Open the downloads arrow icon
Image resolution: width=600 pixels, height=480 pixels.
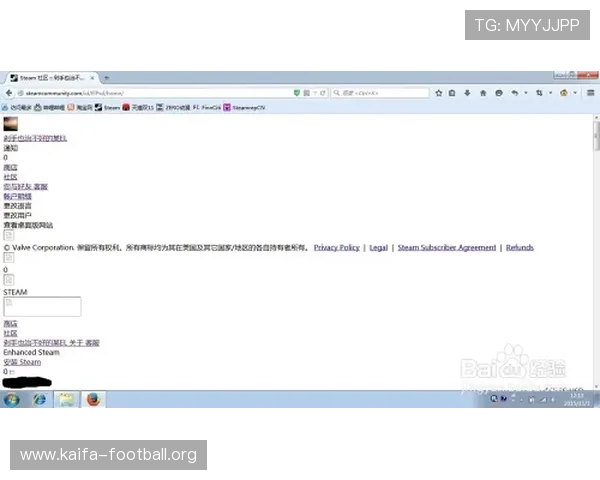point(467,93)
